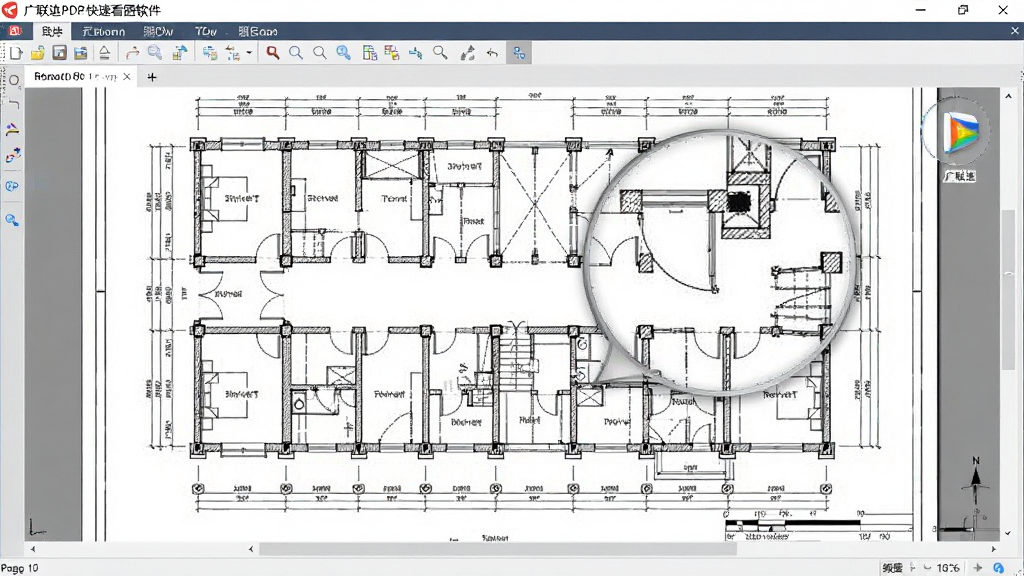Select the first highlighted ribbon tab
Screen dimensions: 1024x576
click(x=52, y=31)
